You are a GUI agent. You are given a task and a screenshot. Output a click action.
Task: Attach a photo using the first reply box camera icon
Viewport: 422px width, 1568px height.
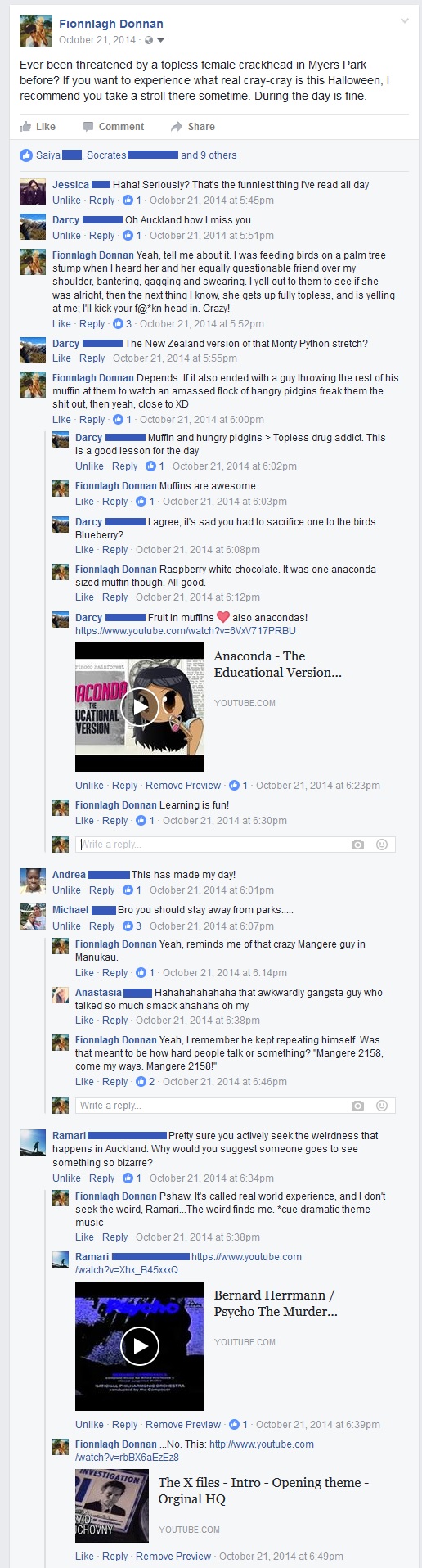click(357, 845)
